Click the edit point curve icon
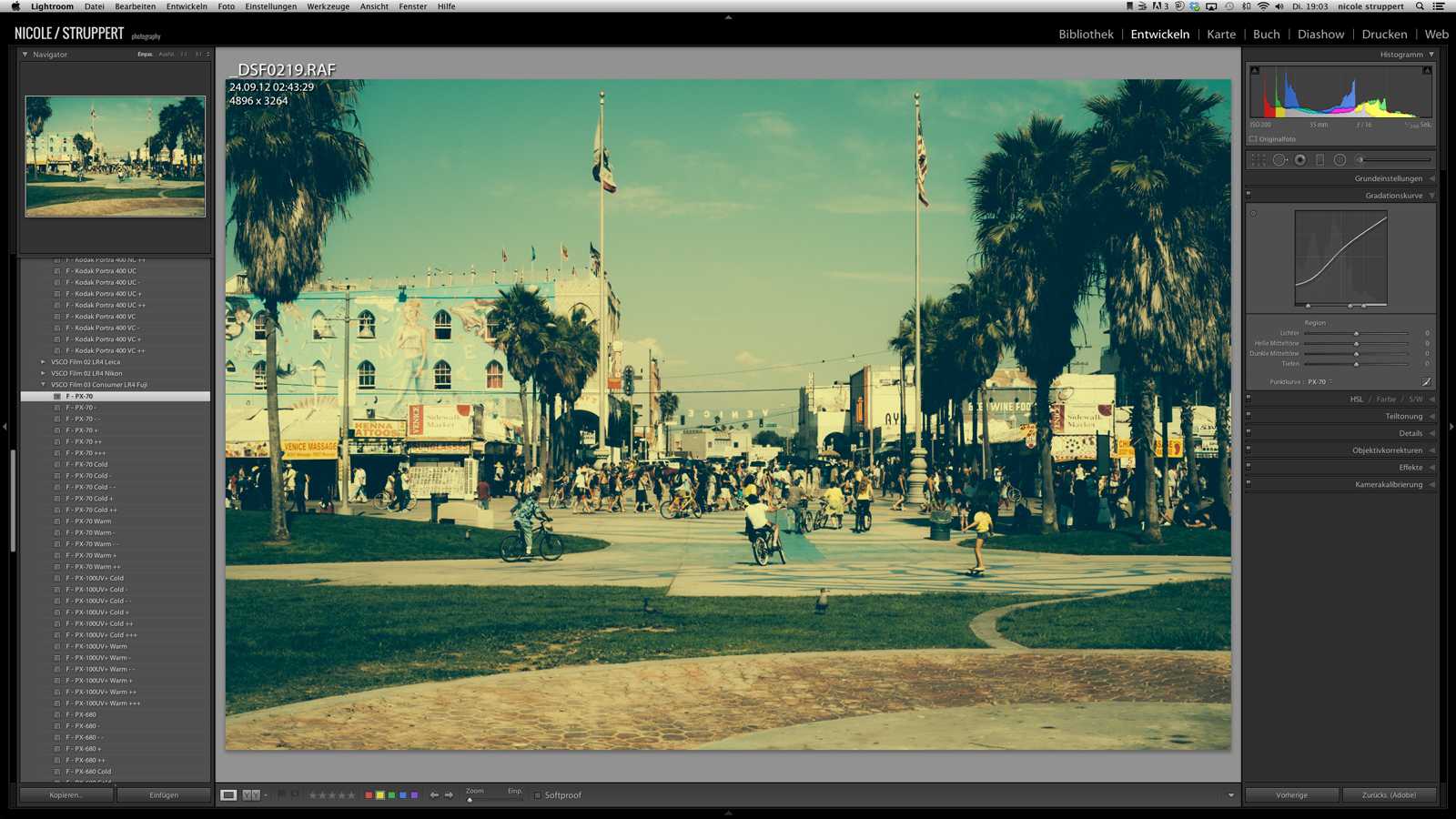Image resolution: width=1456 pixels, height=819 pixels. [x=1426, y=382]
